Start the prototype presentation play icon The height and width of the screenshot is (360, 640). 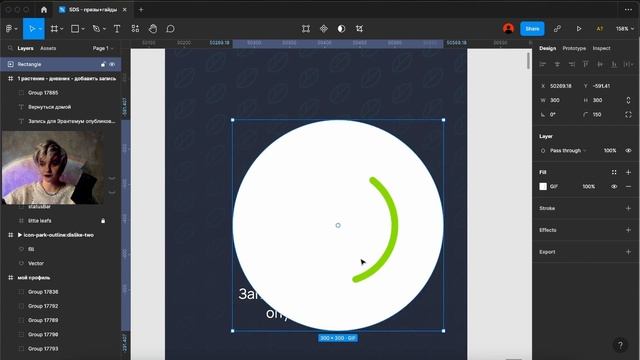pos(579,29)
